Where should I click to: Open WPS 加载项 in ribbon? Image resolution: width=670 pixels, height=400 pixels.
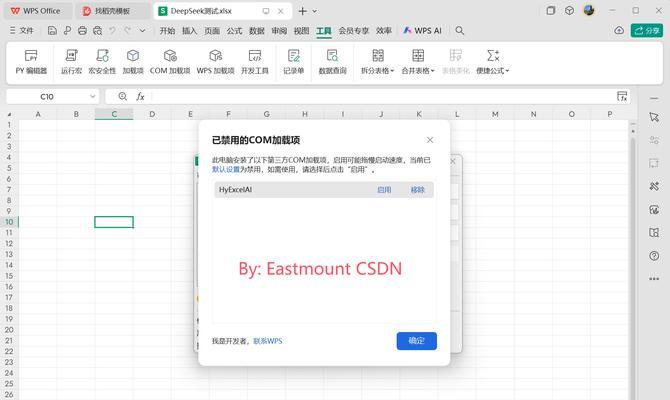215,62
